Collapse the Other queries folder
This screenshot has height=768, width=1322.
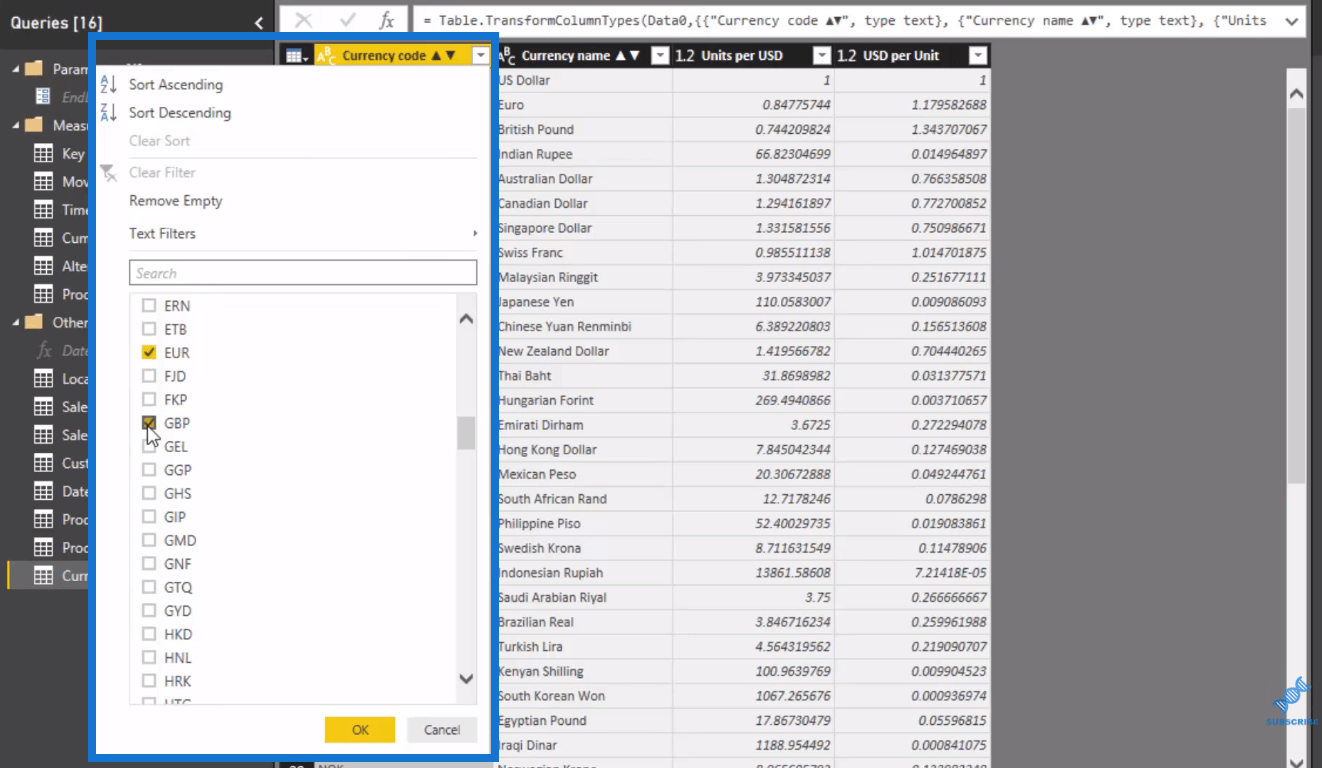15,322
